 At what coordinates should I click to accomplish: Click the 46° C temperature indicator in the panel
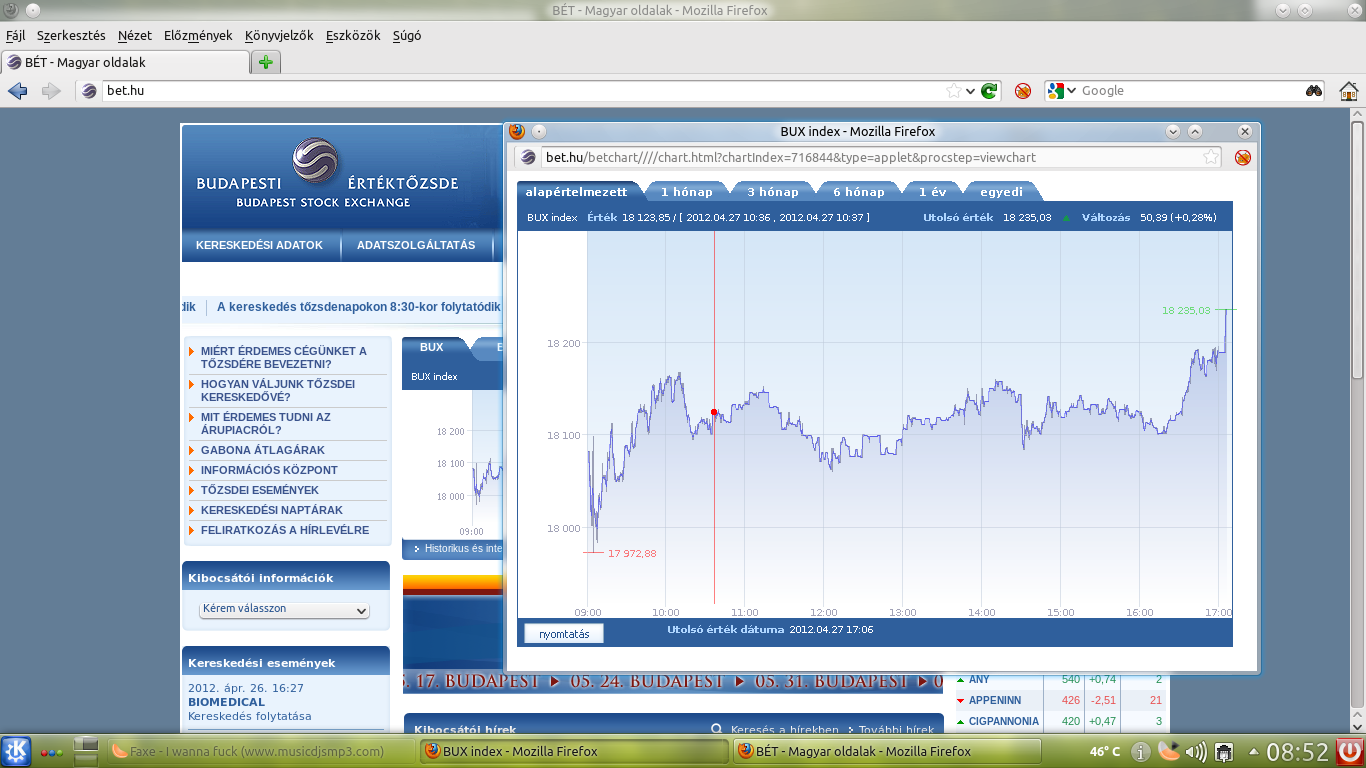click(x=1104, y=751)
